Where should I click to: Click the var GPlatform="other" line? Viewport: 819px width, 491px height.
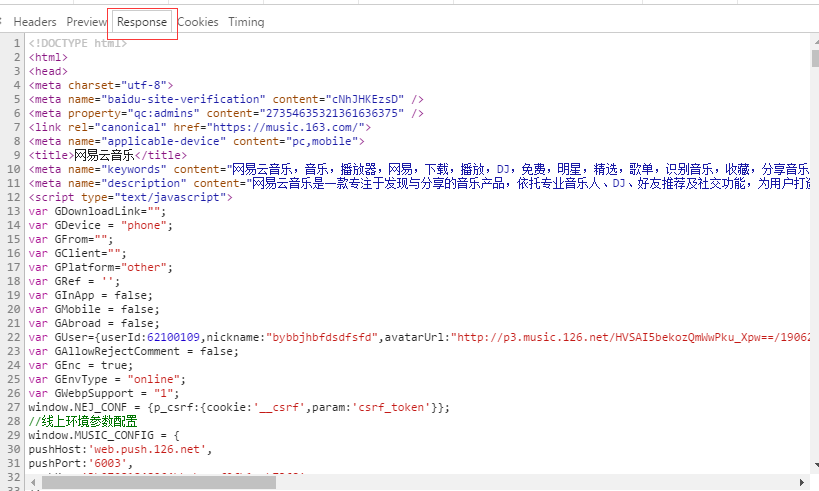click(x=101, y=267)
